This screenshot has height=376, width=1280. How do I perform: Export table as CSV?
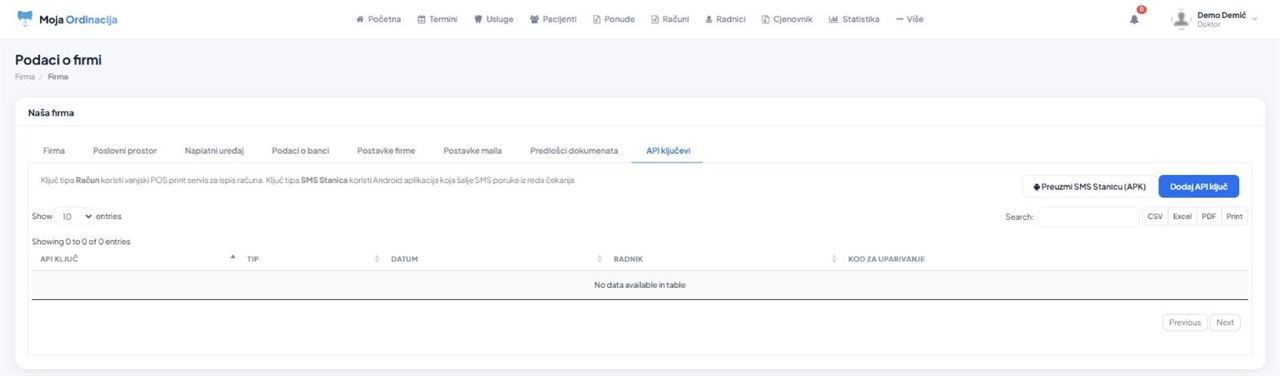[1155, 217]
